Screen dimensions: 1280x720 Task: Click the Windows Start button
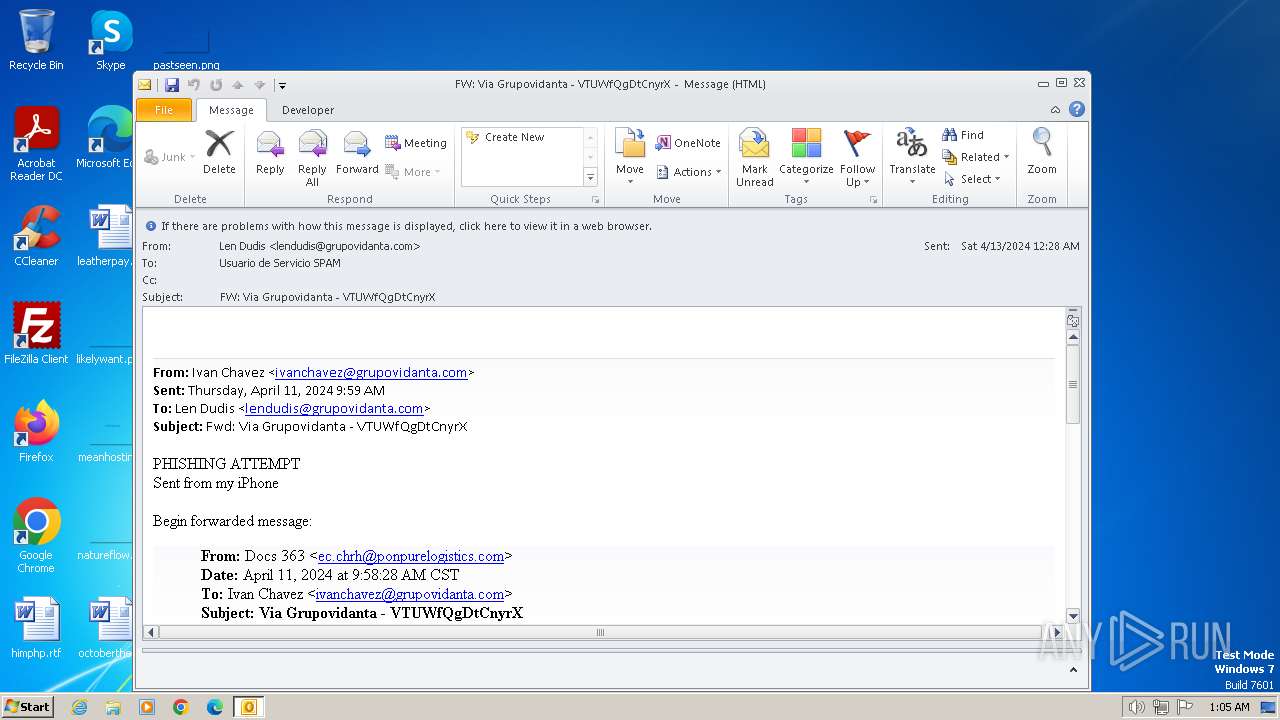pos(27,706)
